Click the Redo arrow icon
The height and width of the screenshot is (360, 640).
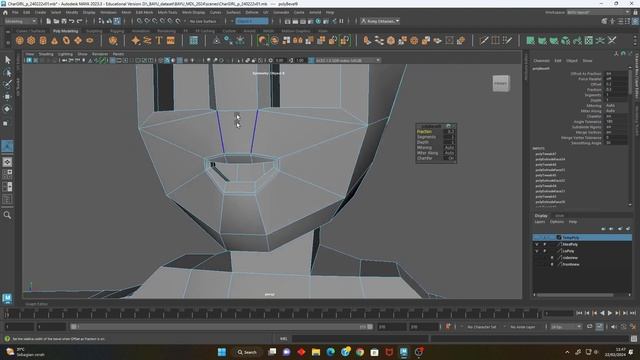[x=79, y=21]
